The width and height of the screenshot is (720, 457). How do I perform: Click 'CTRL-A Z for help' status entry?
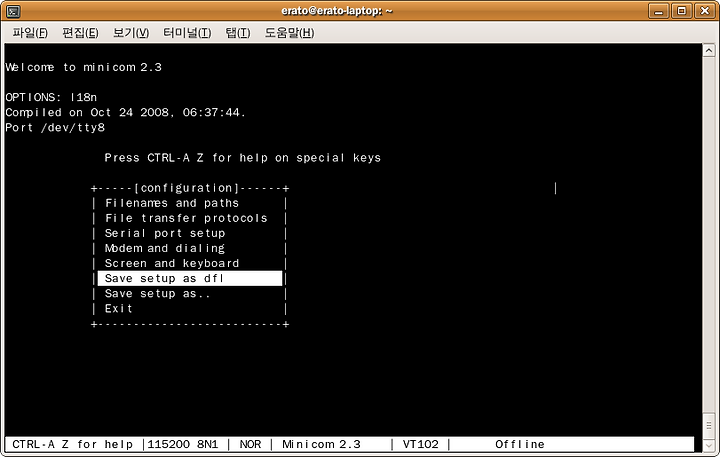point(73,444)
